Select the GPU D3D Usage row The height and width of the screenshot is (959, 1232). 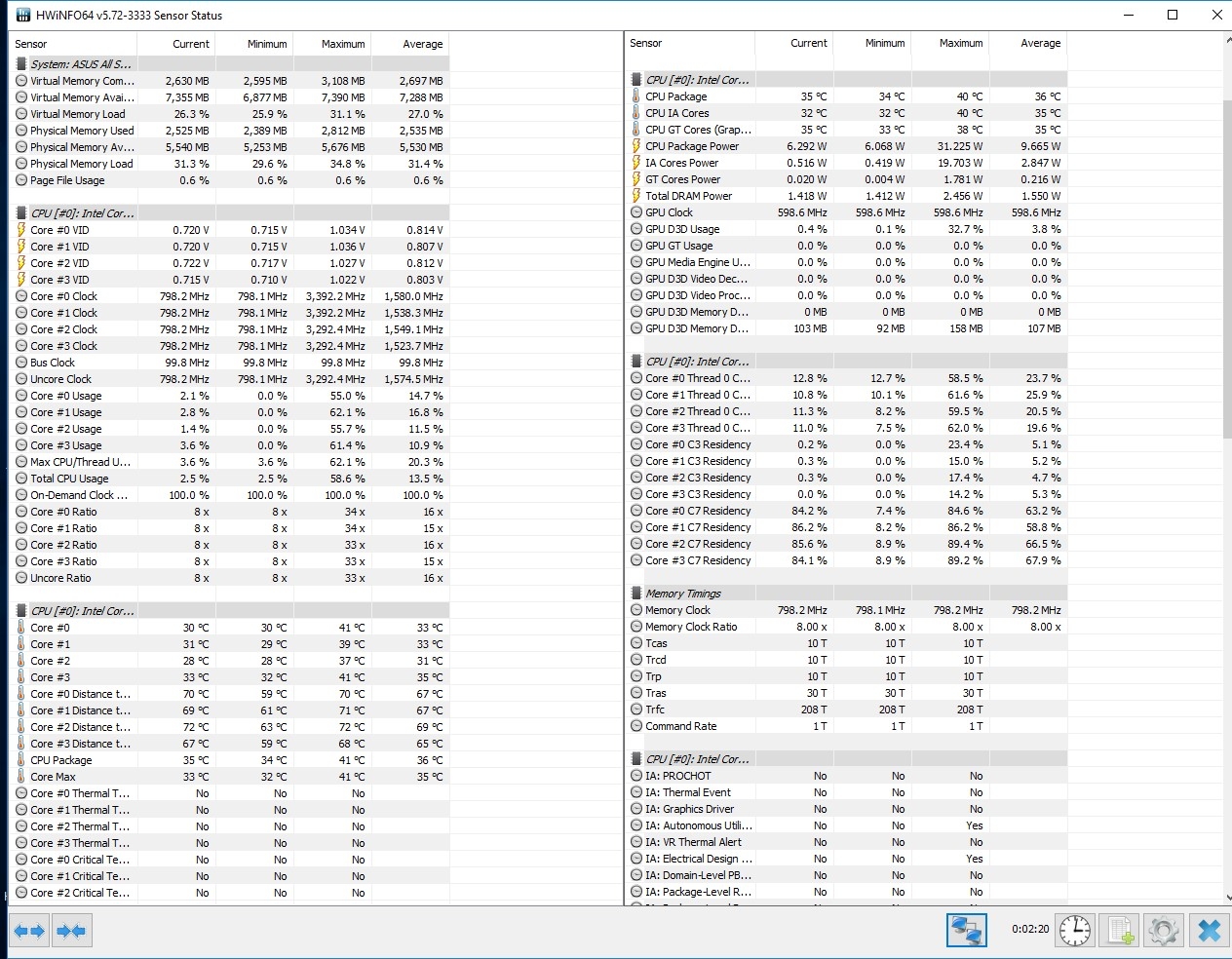pos(846,229)
